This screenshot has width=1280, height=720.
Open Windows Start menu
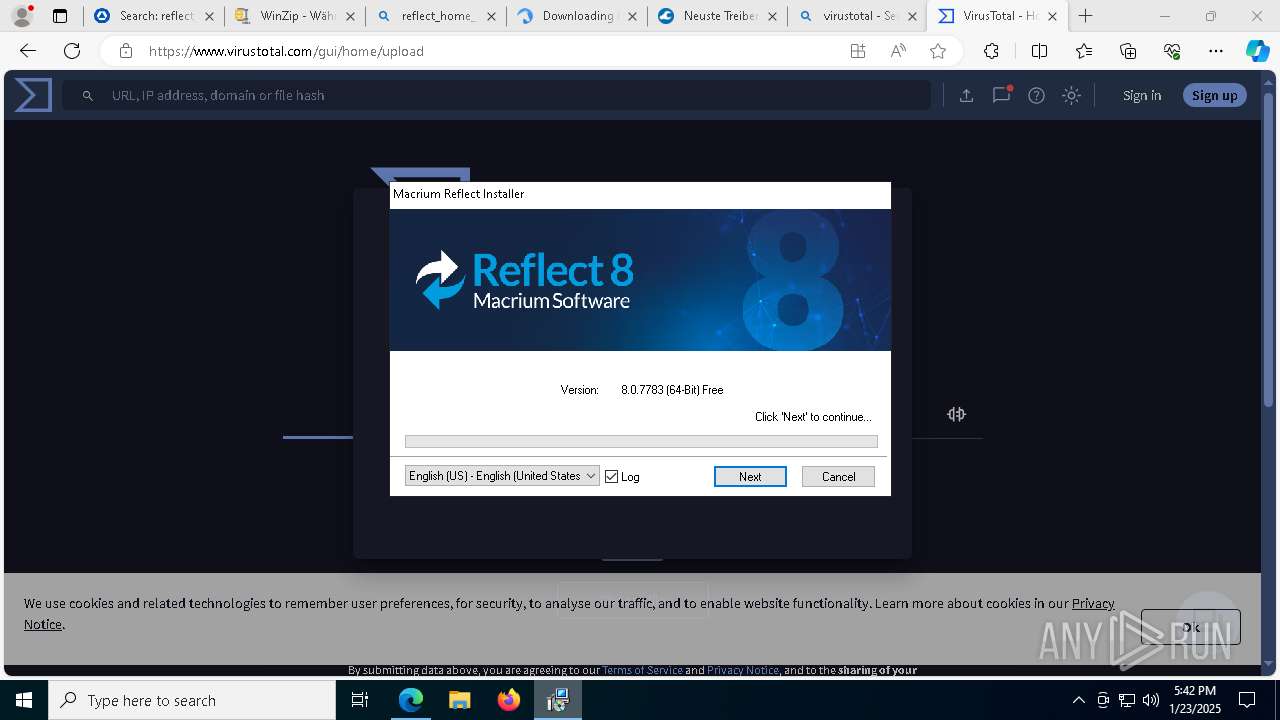(24, 700)
